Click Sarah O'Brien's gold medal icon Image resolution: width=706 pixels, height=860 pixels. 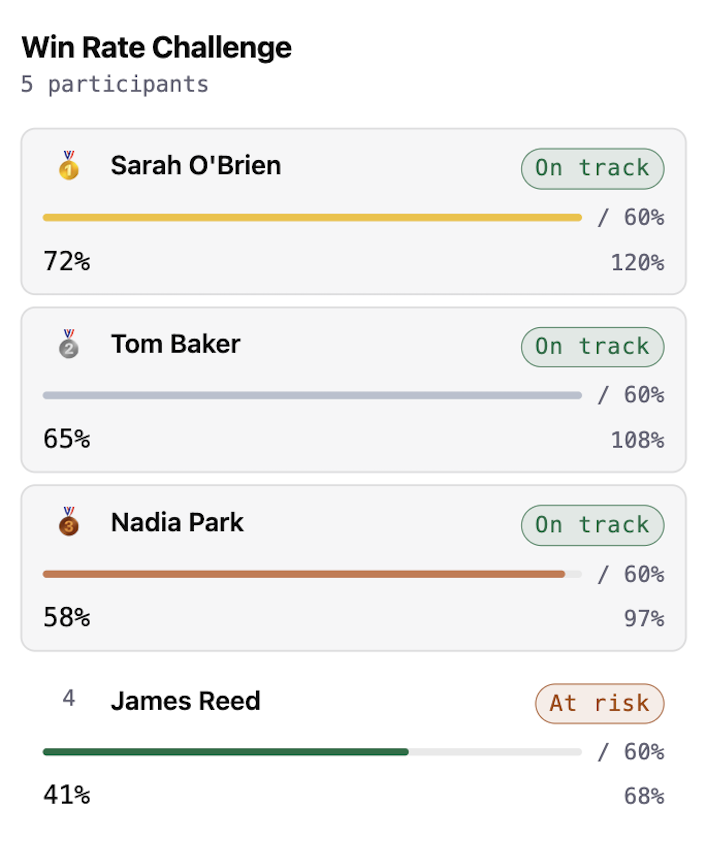pyautogui.click(x=68, y=166)
